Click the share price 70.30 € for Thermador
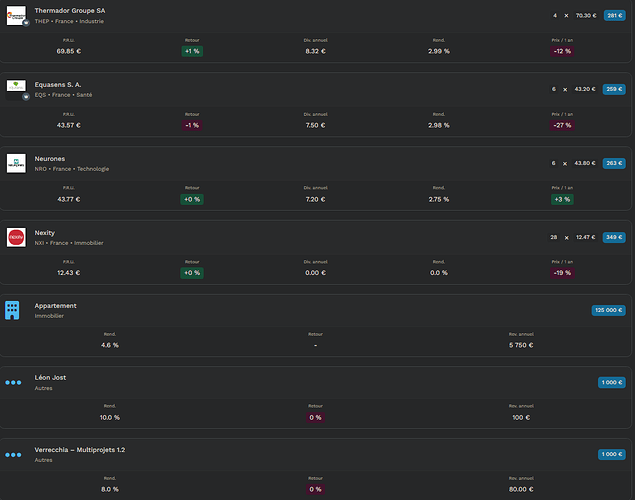 586,15
